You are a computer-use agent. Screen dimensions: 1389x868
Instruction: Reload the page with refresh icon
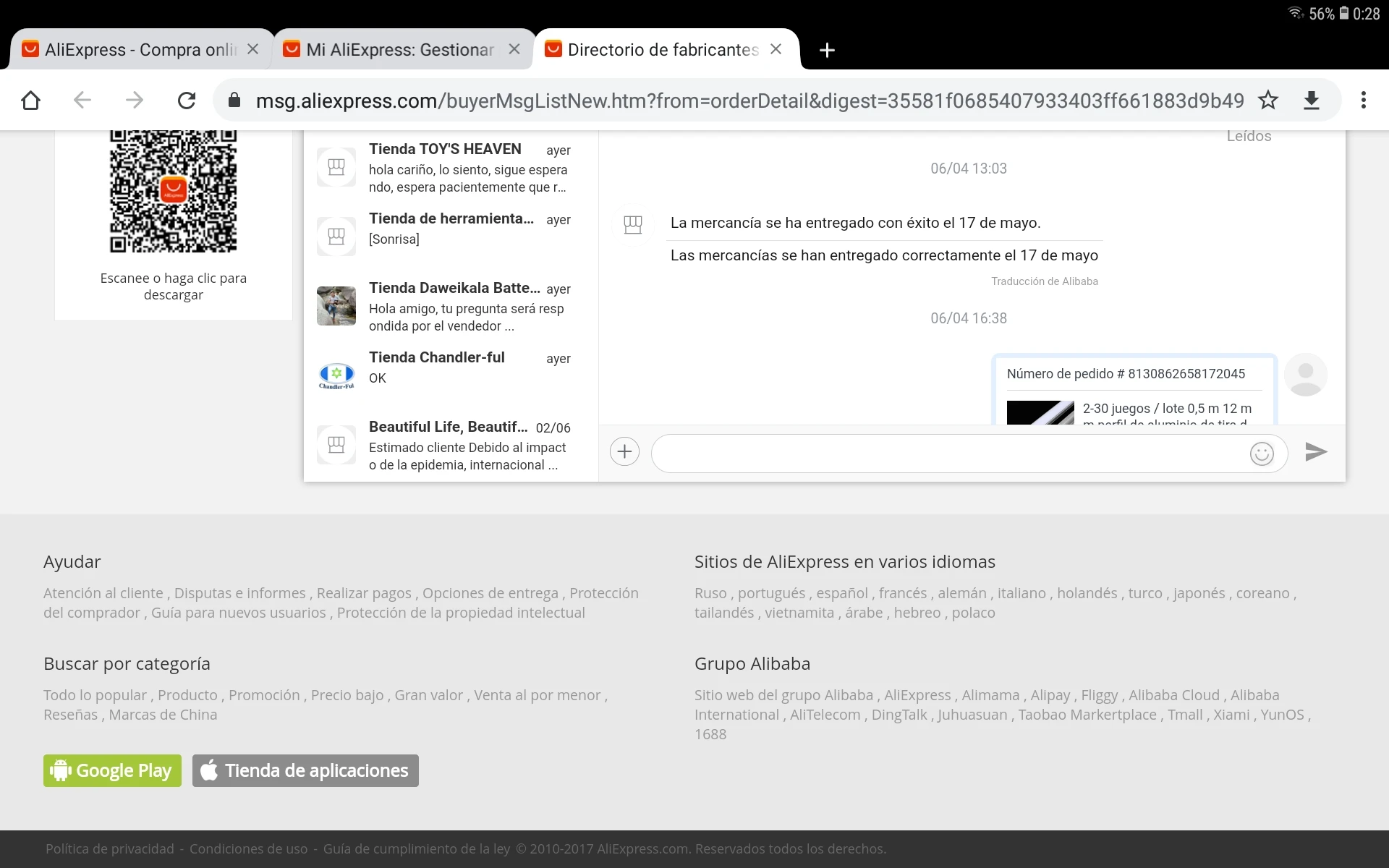click(187, 100)
